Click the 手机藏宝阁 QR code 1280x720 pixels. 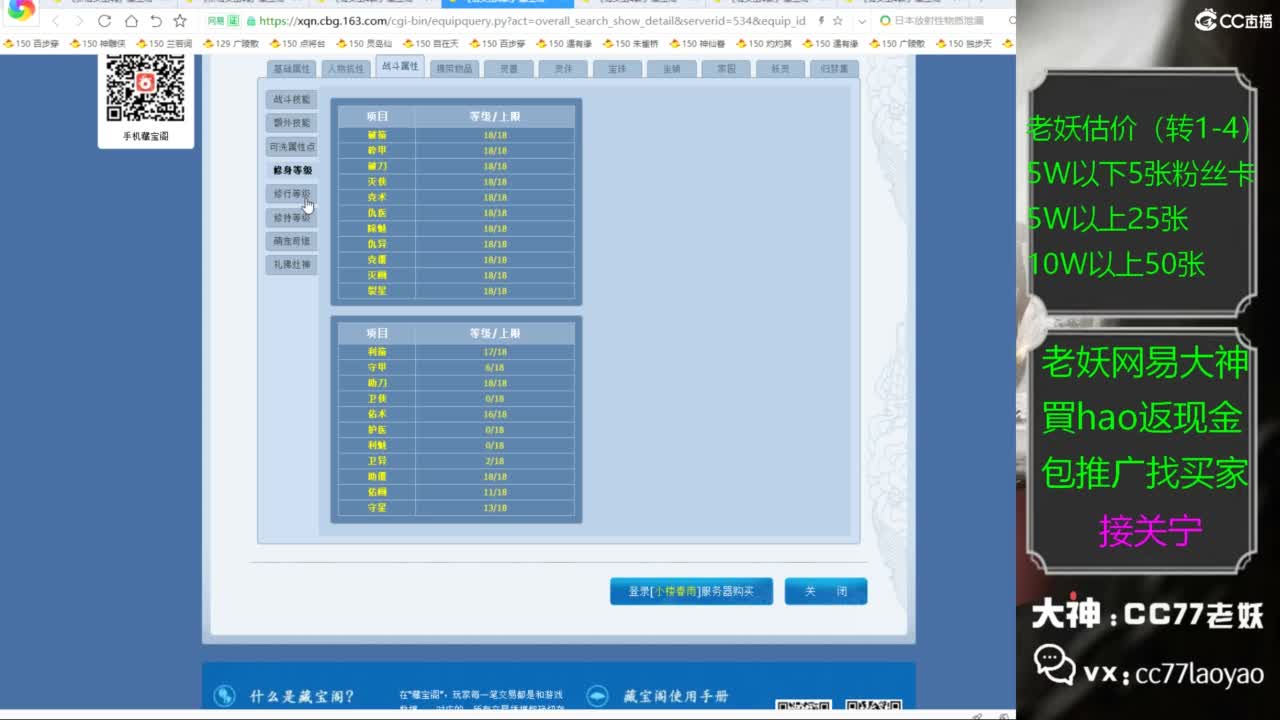(x=146, y=88)
